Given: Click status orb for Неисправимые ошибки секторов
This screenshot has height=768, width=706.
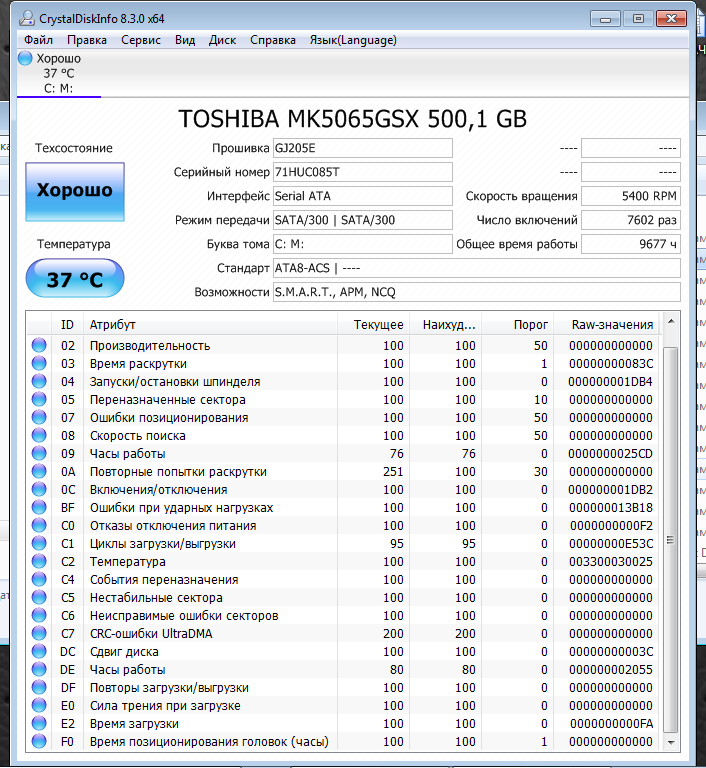Looking at the screenshot, I should [x=39, y=616].
